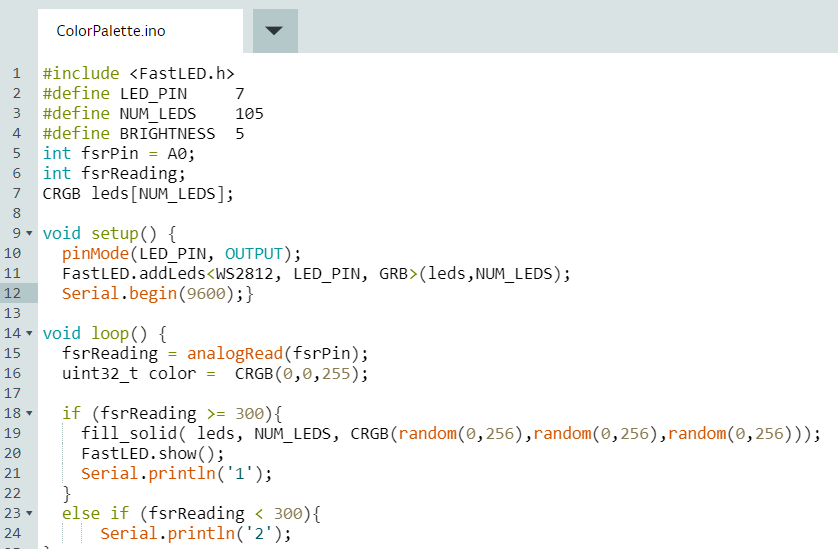Click 'leds[NUM_LEDS];' on line 7
The width and height of the screenshot is (838, 549).
click(x=162, y=194)
